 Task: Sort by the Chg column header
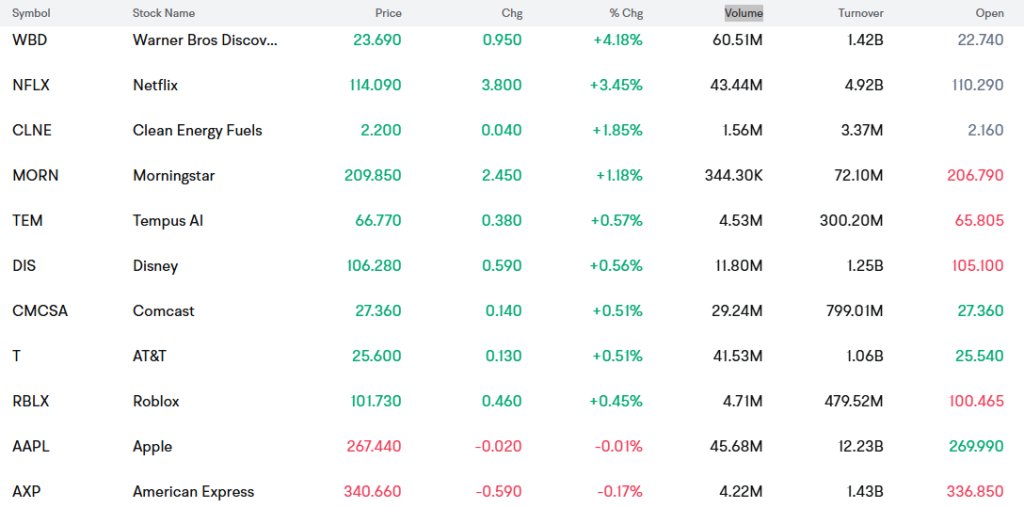[511, 13]
